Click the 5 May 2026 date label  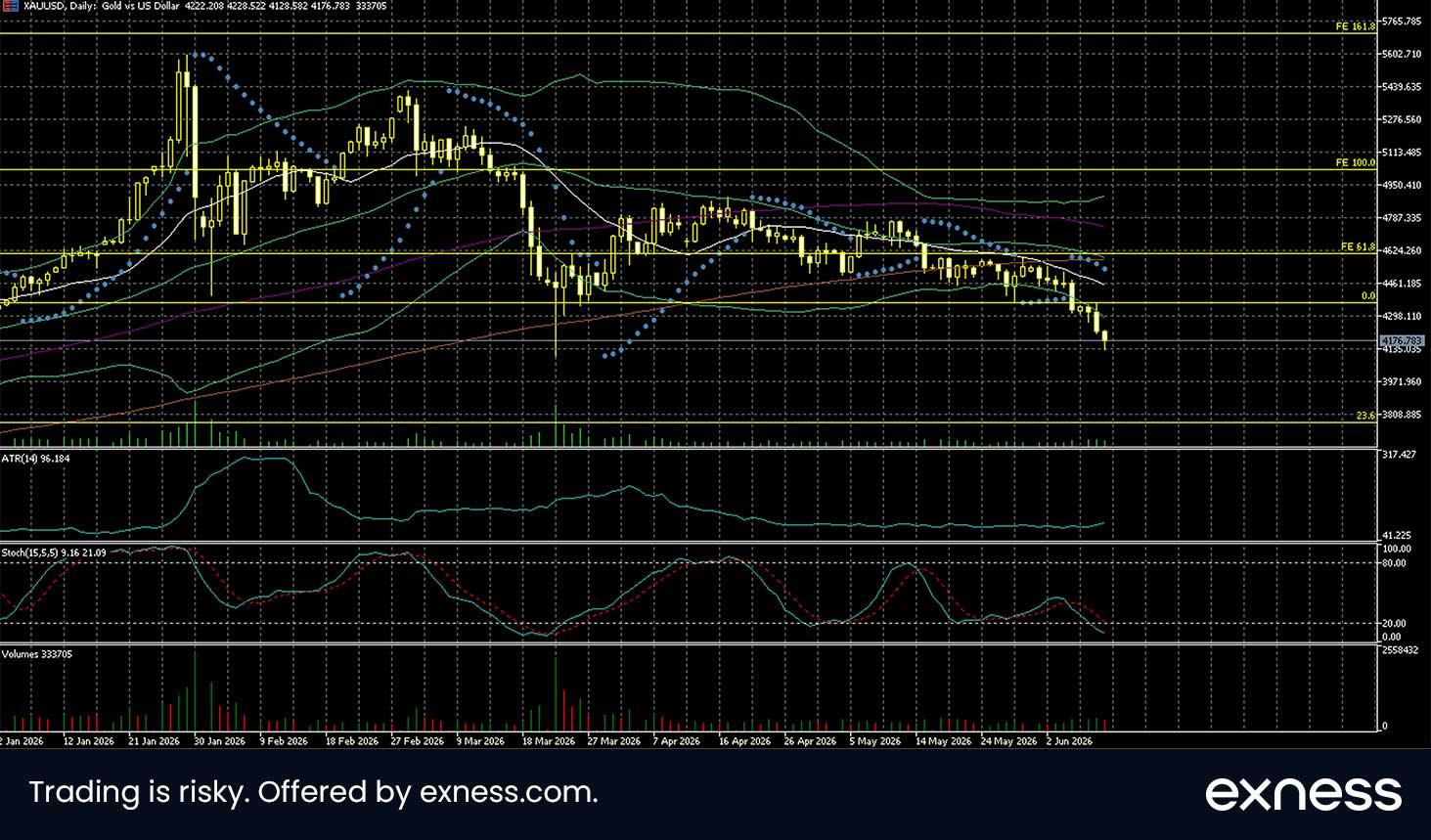(x=875, y=741)
